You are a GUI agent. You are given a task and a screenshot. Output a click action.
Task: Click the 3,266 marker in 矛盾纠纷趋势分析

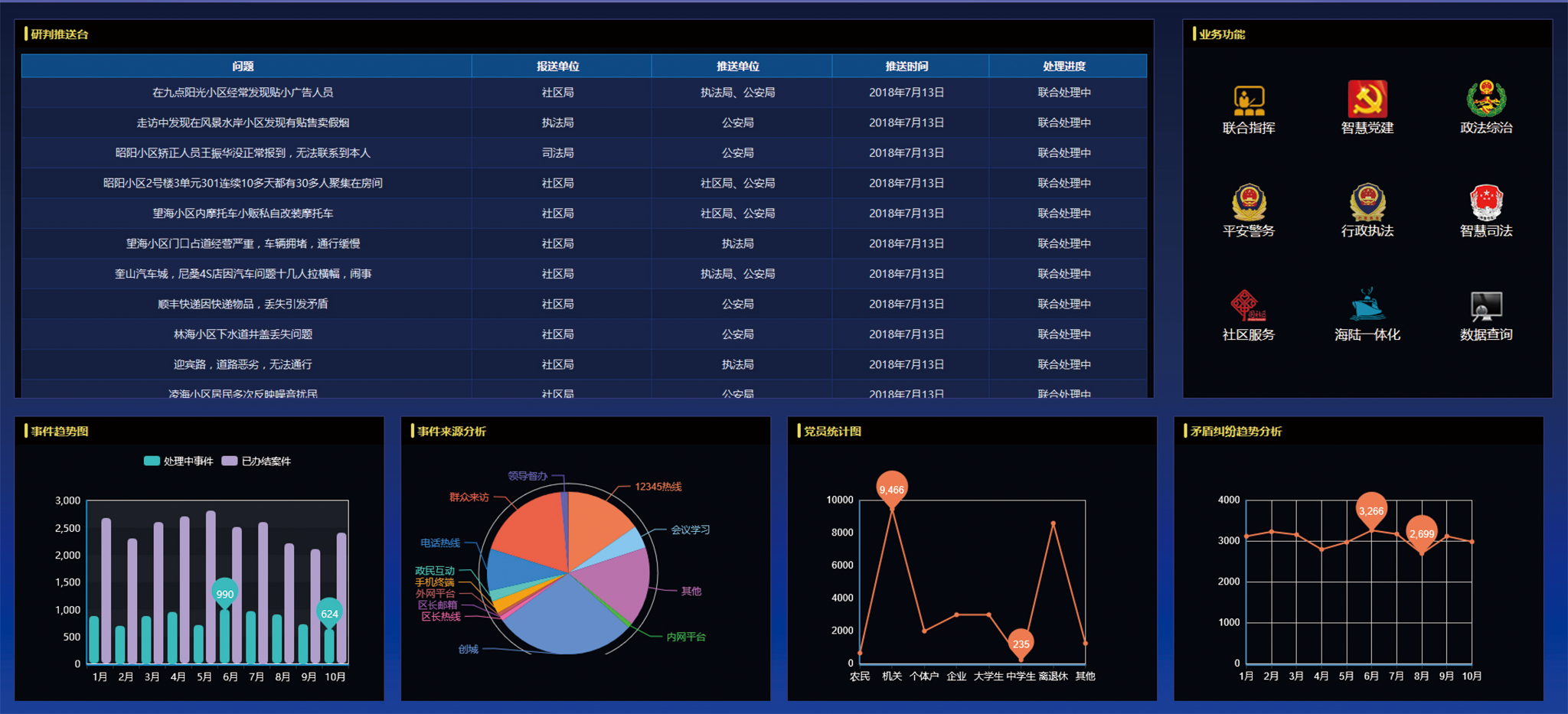point(1370,510)
